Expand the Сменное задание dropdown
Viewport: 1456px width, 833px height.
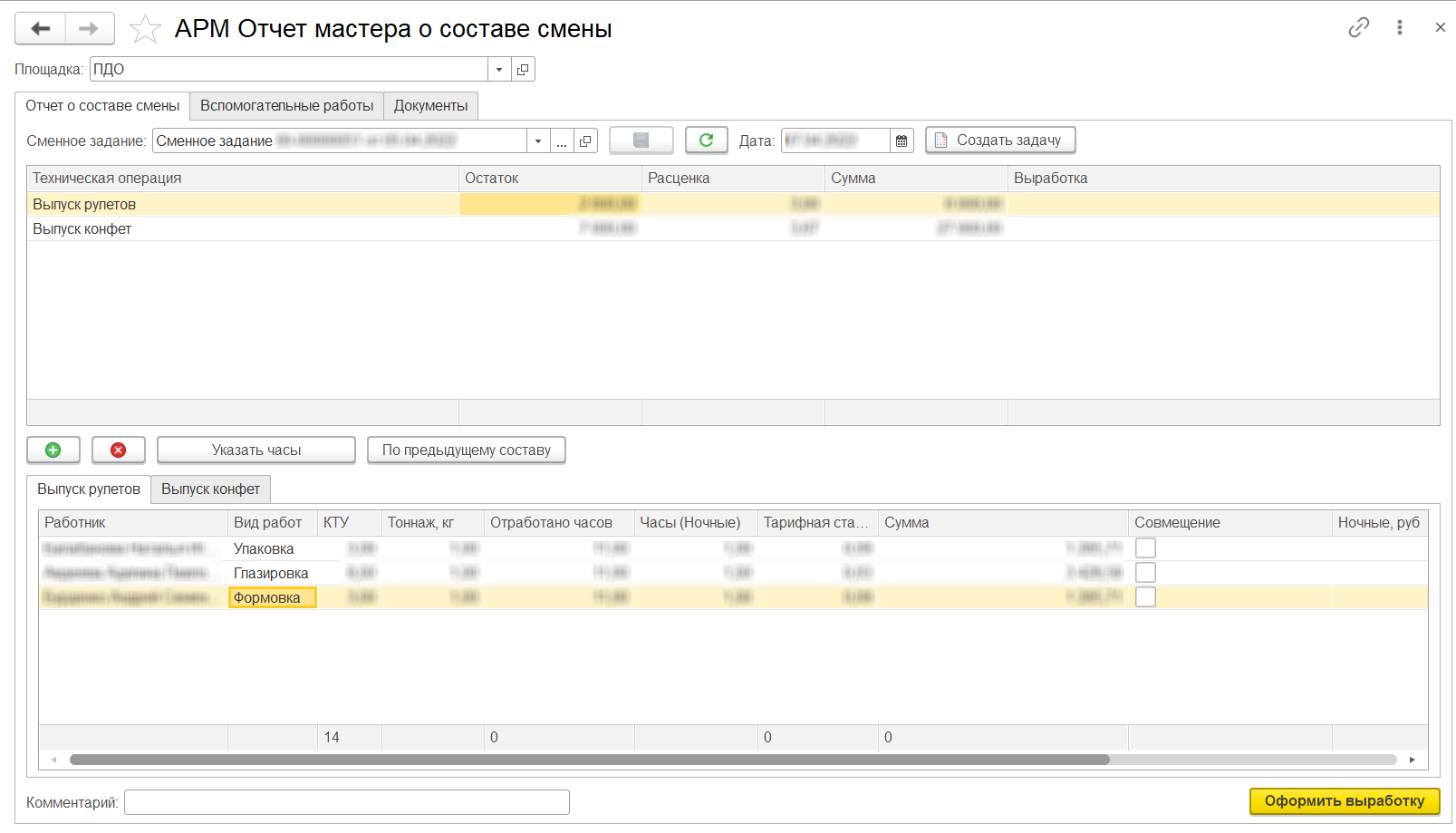point(538,141)
